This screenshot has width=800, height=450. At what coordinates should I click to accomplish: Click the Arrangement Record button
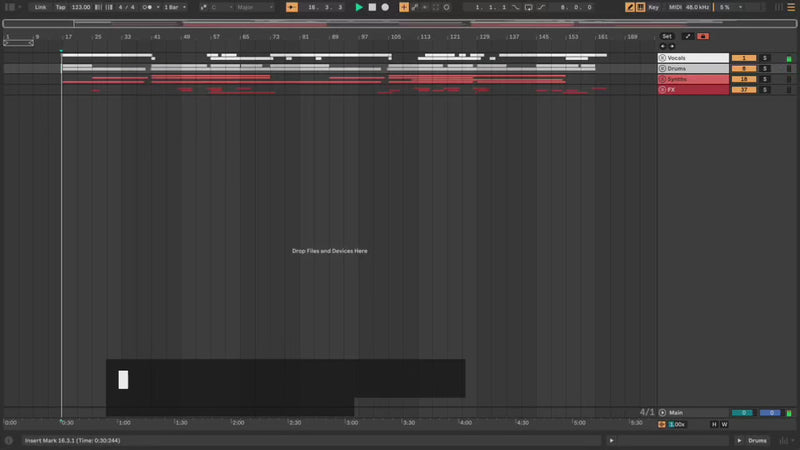point(385,7)
